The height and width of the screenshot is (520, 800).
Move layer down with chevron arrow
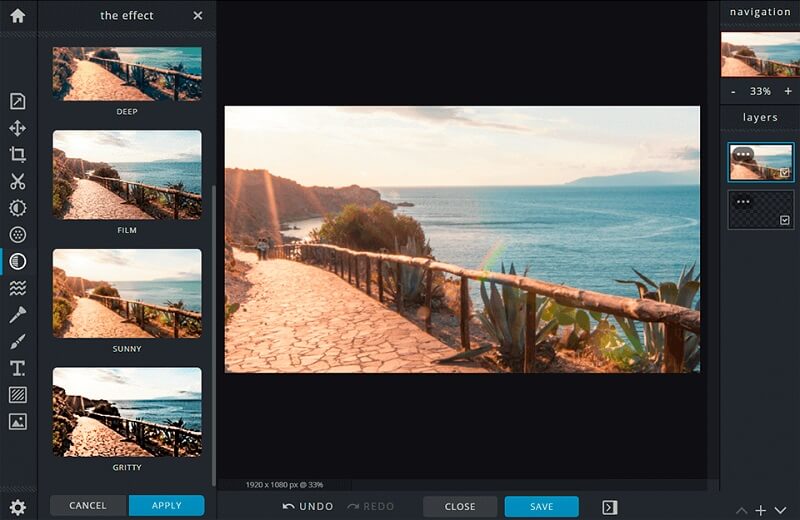[x=781, y=510]
